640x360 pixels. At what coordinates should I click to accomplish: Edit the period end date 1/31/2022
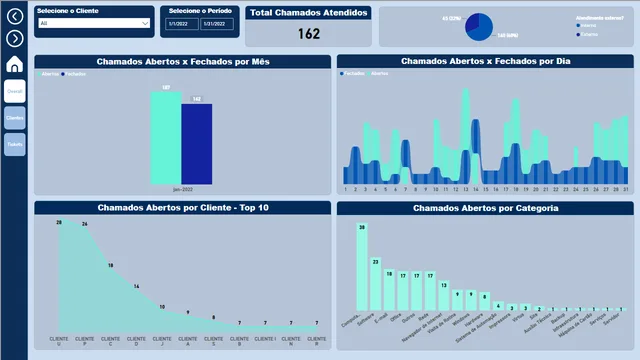[x=217, y=24]
